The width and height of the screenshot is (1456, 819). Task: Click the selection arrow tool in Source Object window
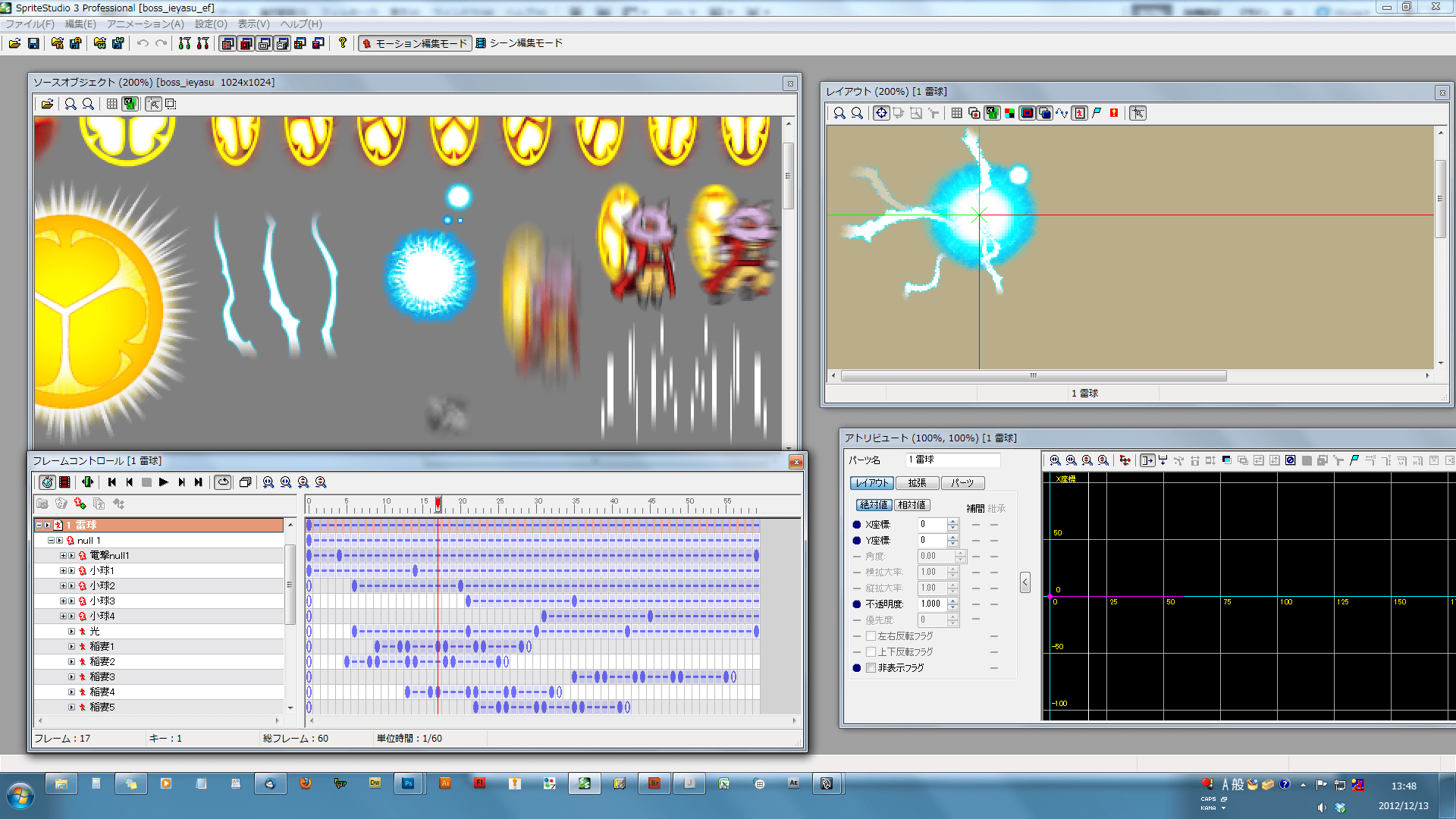click(154, 104)
